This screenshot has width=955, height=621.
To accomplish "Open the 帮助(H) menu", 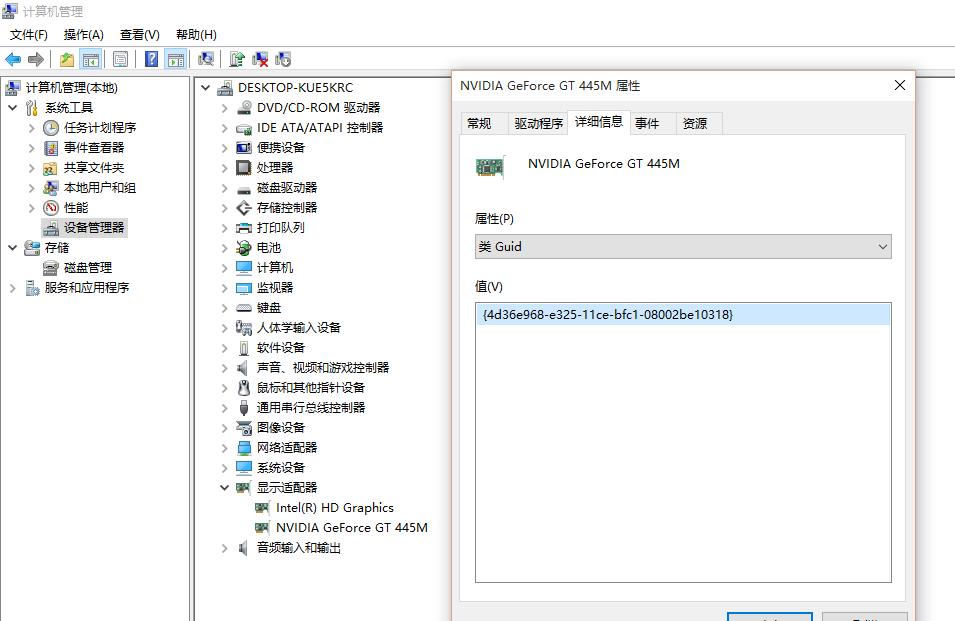I will coord(196,35).
